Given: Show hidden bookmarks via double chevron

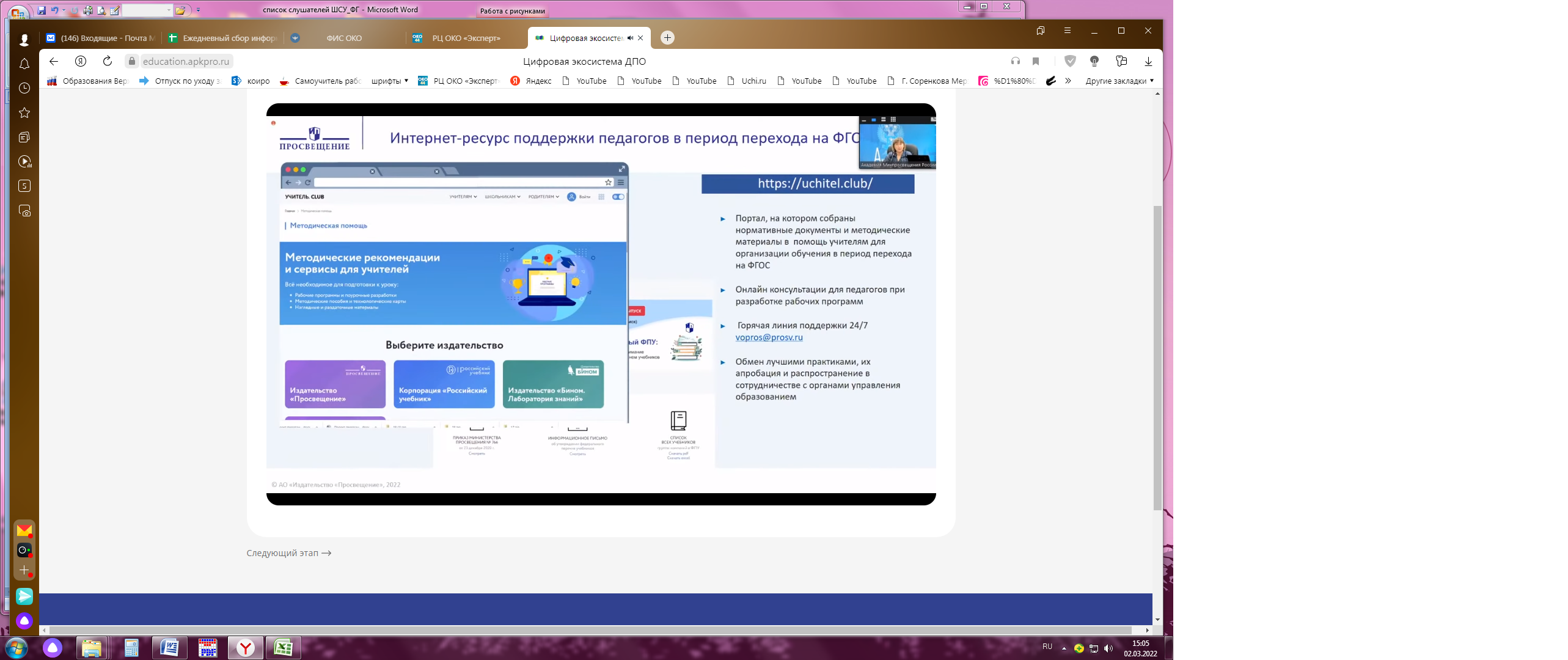Looking at the screenshot, I should pyautogui.click(x=1068, y=81).
